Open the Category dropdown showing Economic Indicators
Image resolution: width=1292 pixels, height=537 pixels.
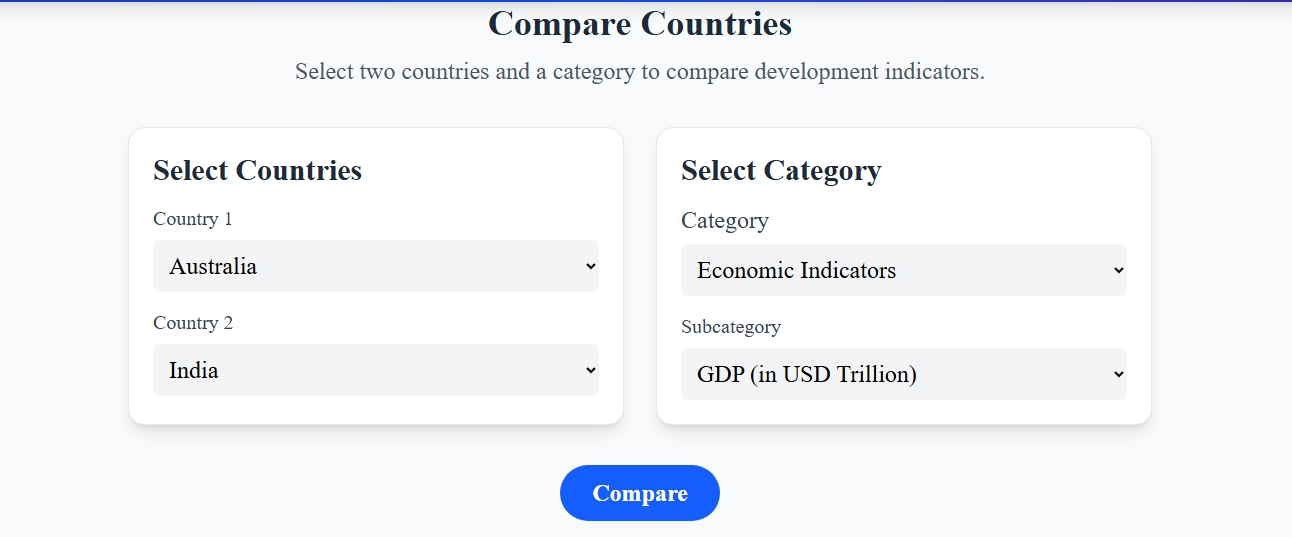click(904, 270)
